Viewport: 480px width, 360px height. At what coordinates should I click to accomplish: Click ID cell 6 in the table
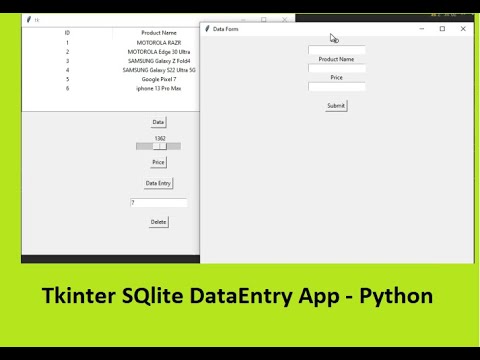pos(67,88)
